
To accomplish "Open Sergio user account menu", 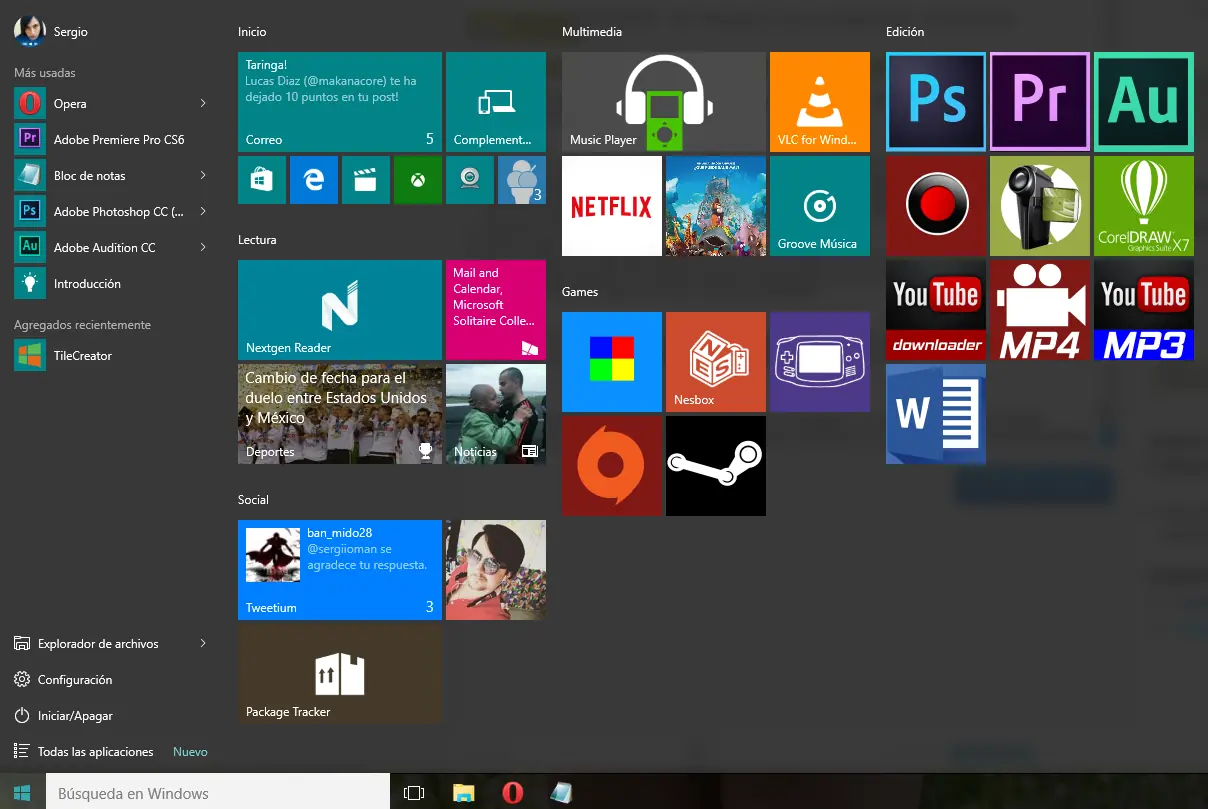I will (x=52, y=31).
